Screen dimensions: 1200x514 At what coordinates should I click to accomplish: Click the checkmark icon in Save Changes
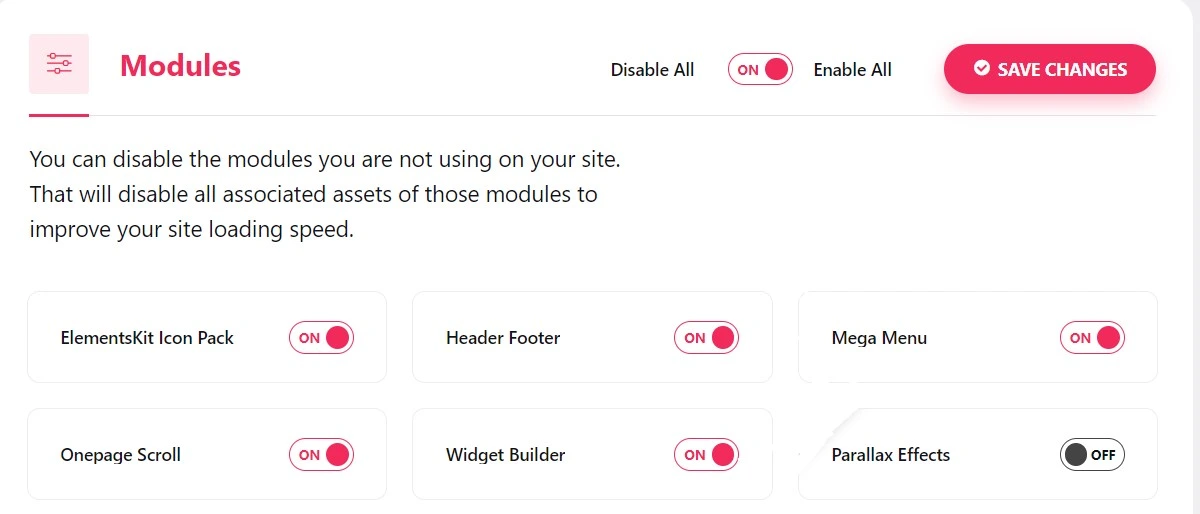(x=982, y=68)
